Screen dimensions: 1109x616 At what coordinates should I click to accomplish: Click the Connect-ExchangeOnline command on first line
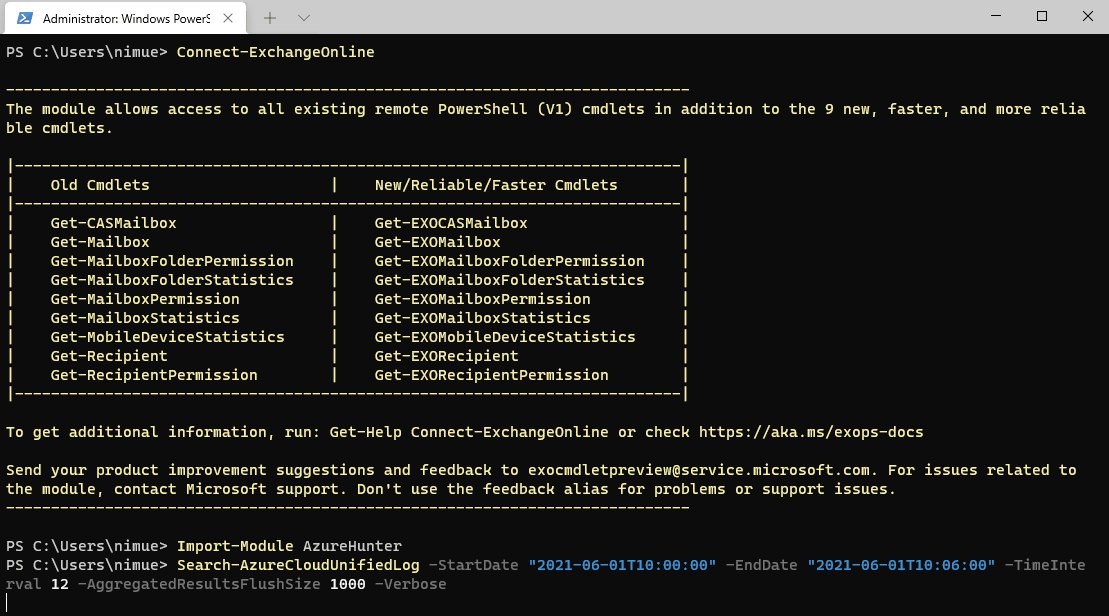coord(275,52)
